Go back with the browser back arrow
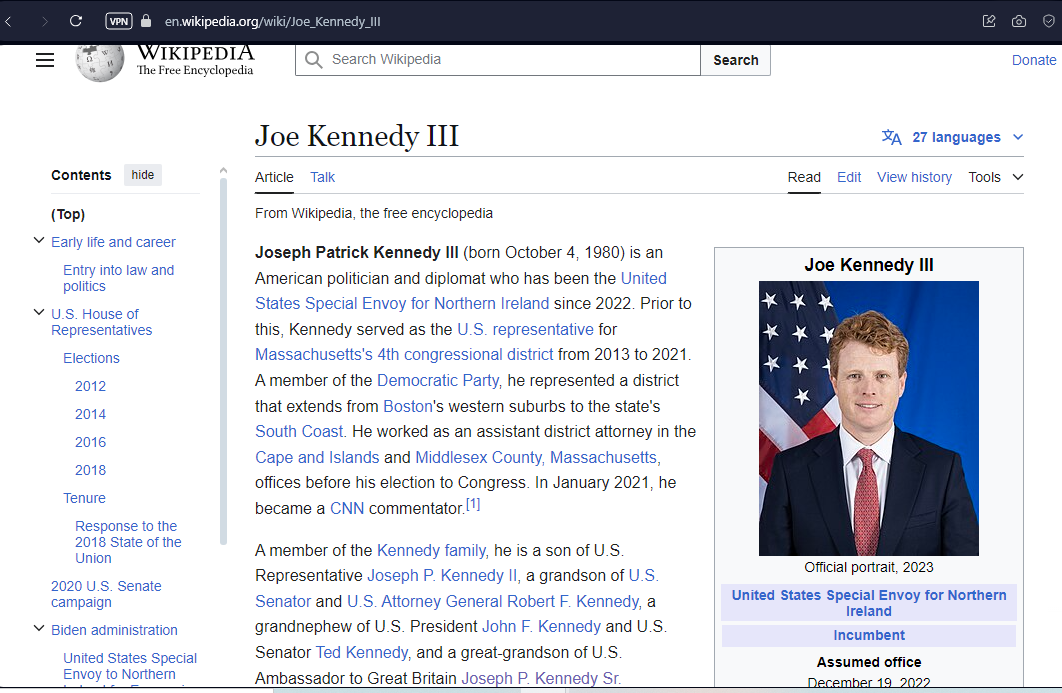1062x693 pixels. 9,22
